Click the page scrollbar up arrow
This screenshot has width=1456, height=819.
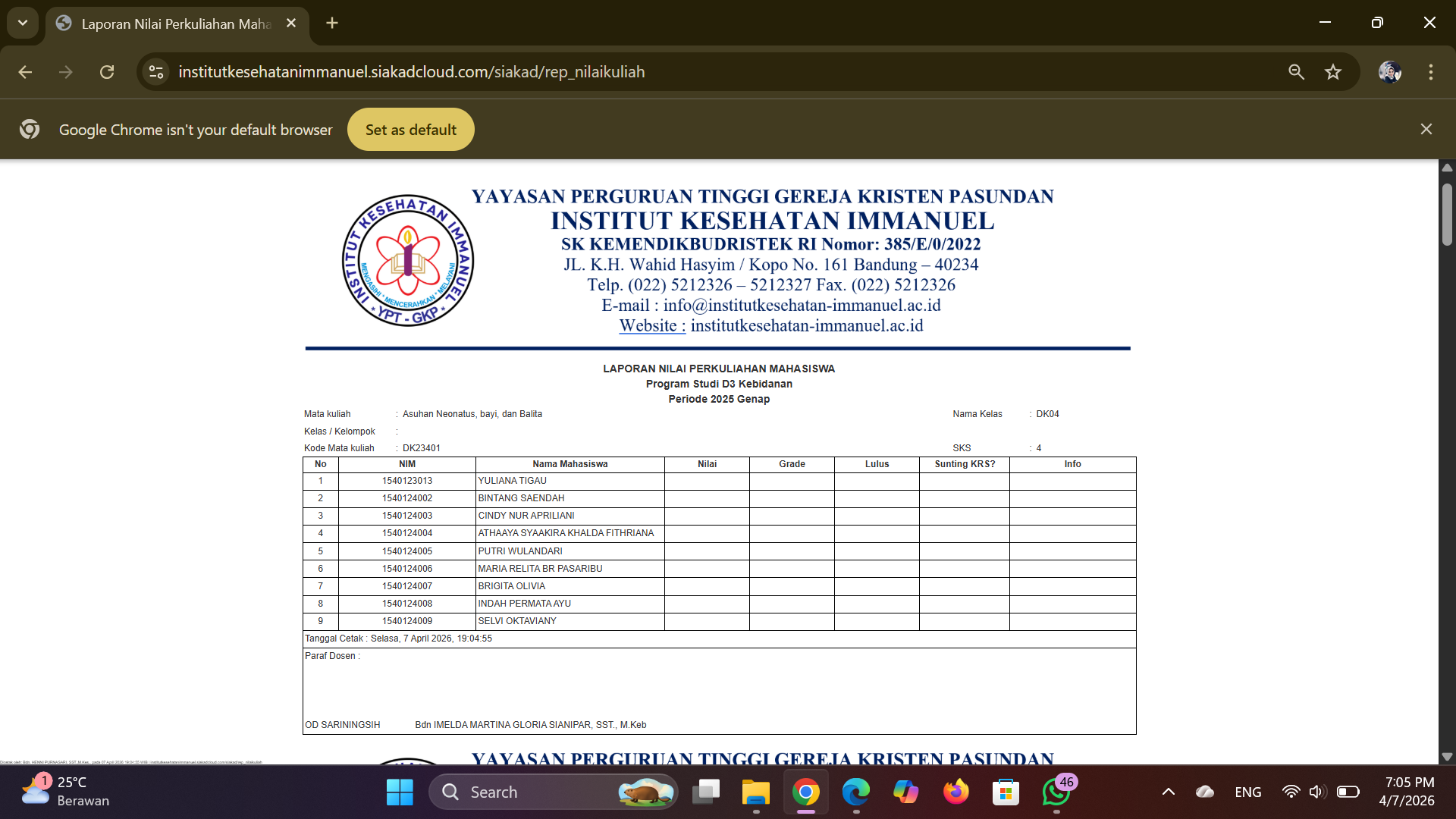[x=1447, y=168]
